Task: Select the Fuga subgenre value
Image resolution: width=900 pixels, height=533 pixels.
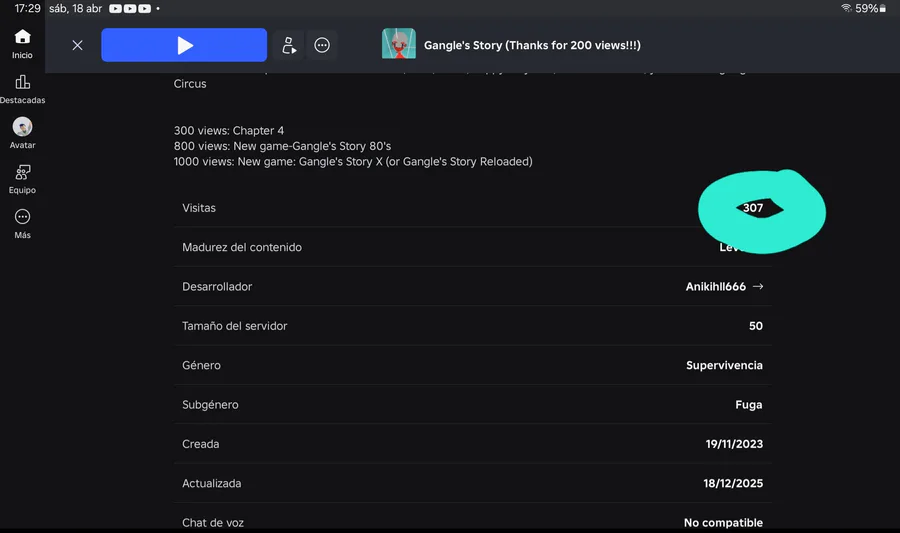Action: pos(749,404)
